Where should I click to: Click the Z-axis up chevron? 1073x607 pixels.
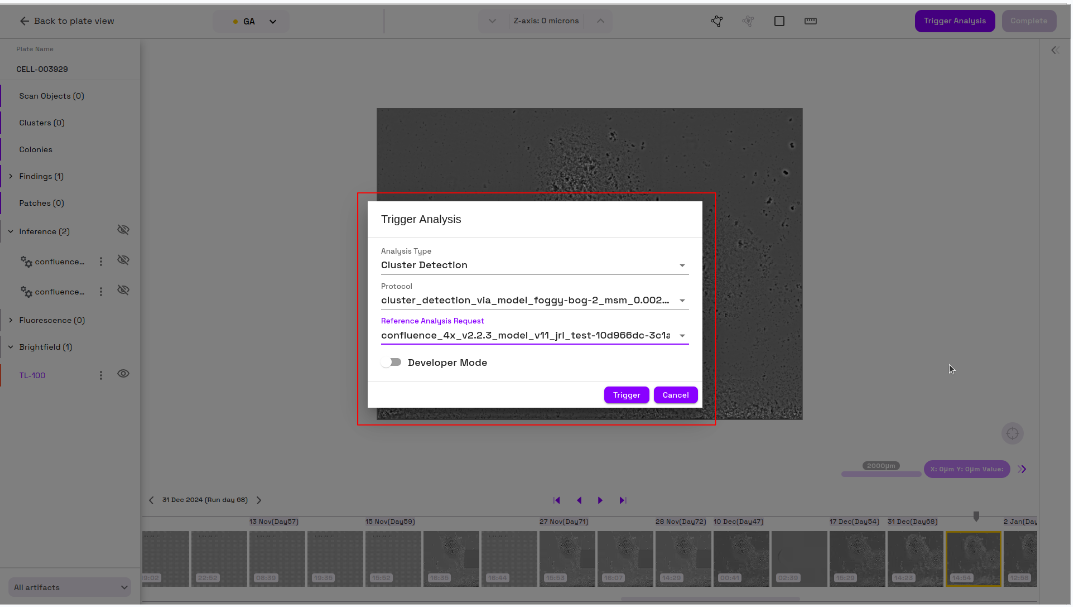600,21
